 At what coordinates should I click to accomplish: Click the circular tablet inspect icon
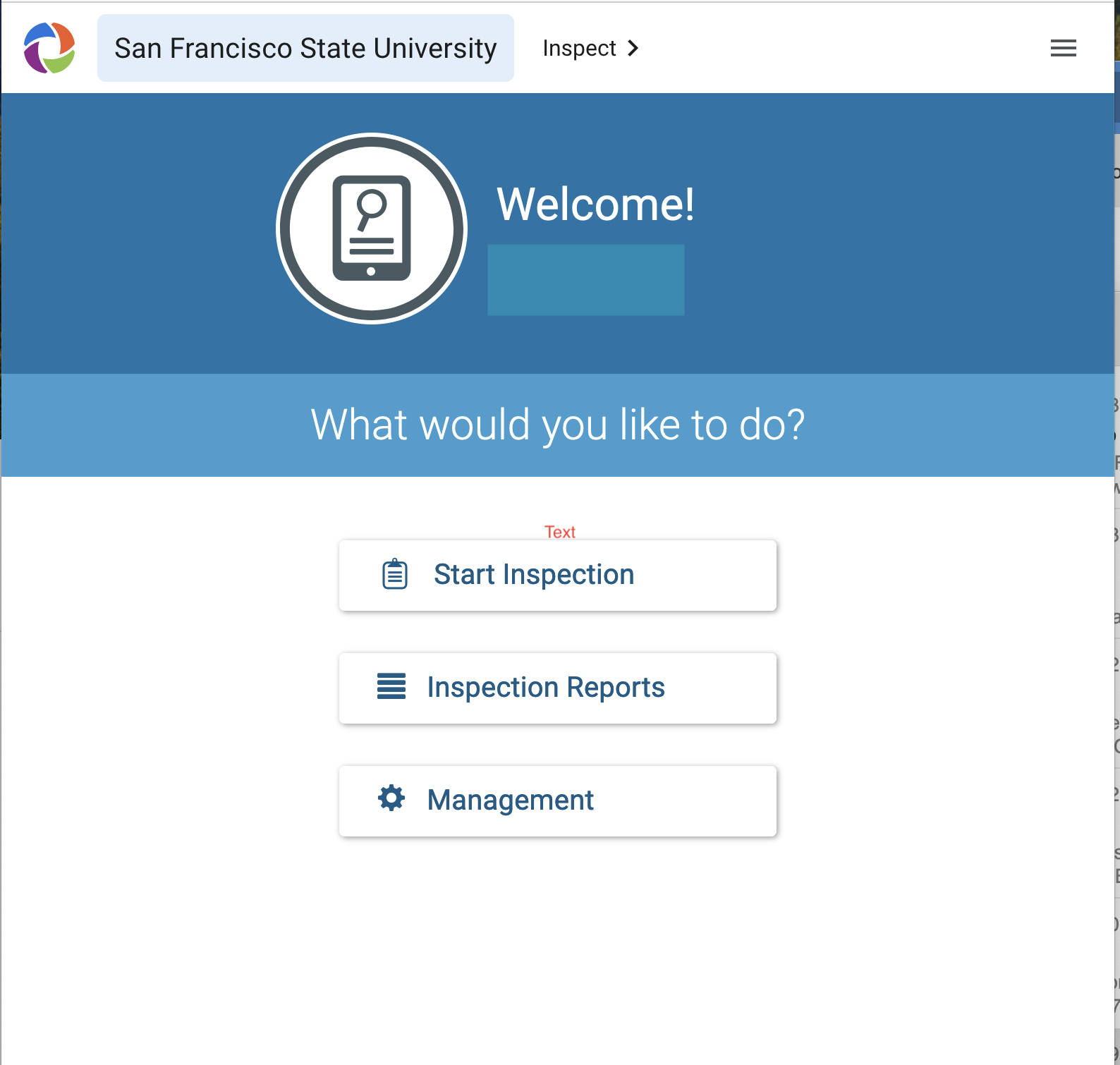(372, 229)
